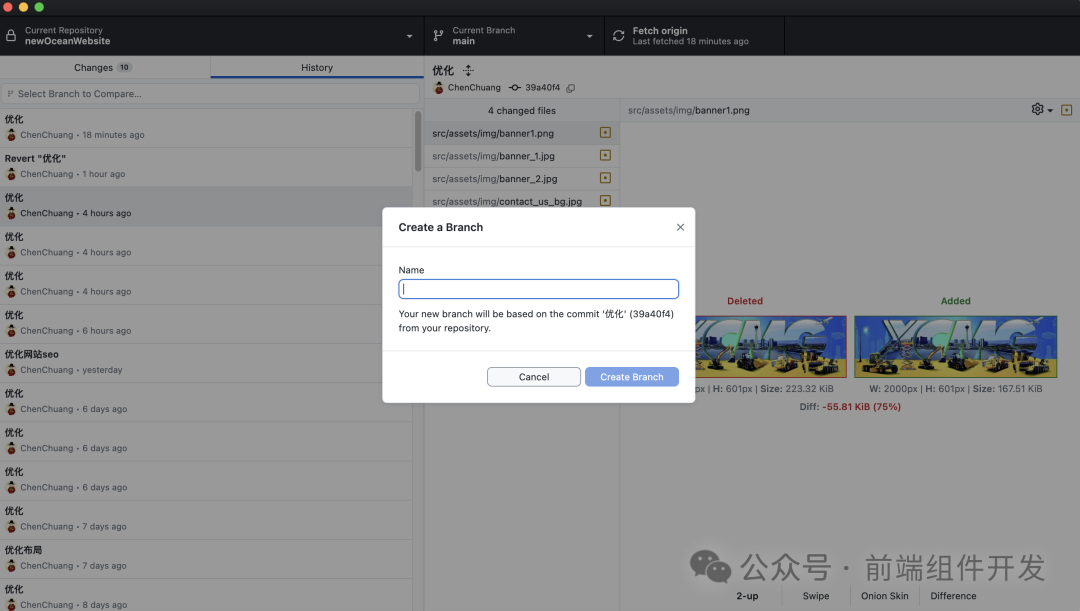Image resolution: width=1080 pixels, height=611 pixels.
Task: Click the Added banner image thumbnail
Action: point(955,346)
